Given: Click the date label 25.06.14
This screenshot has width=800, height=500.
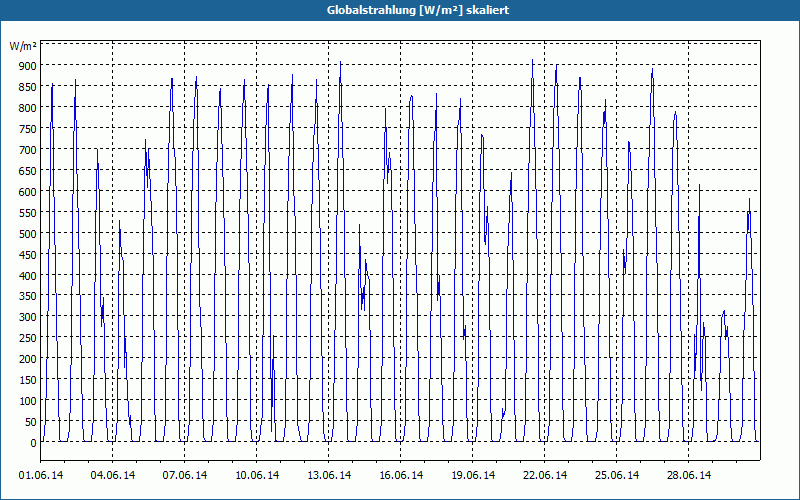Looking at the screenshot, I should pos(616,475).
